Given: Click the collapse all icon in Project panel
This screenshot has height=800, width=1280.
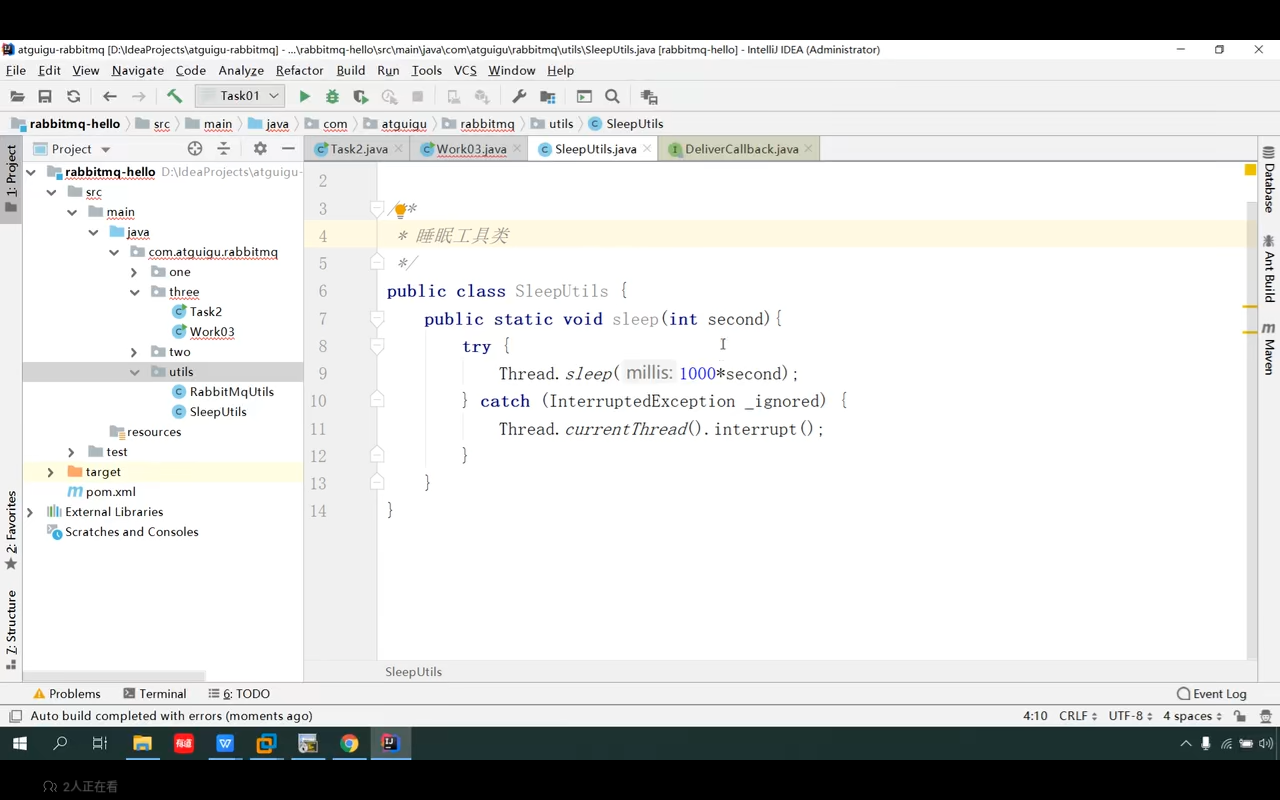Looking at the screenshot, I should (x=224, y=149).
